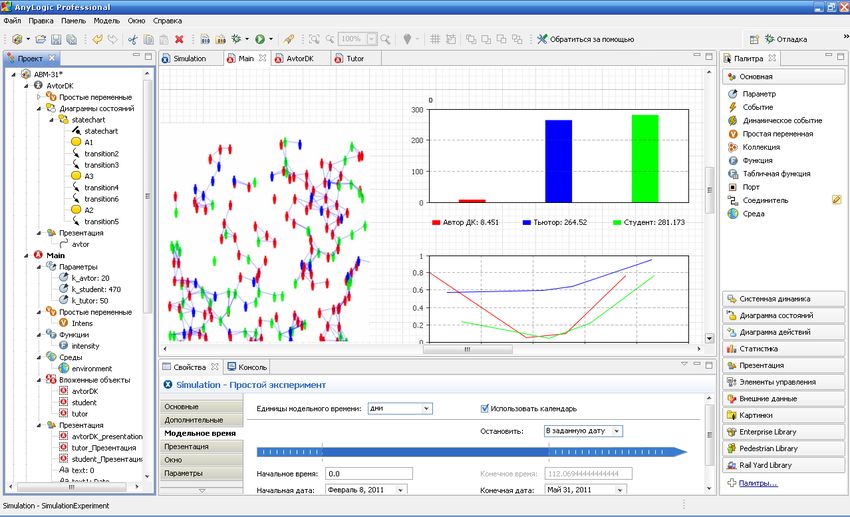Open the Остановить dropdown list
Screen dimensions: 850x517
(583, 431)
